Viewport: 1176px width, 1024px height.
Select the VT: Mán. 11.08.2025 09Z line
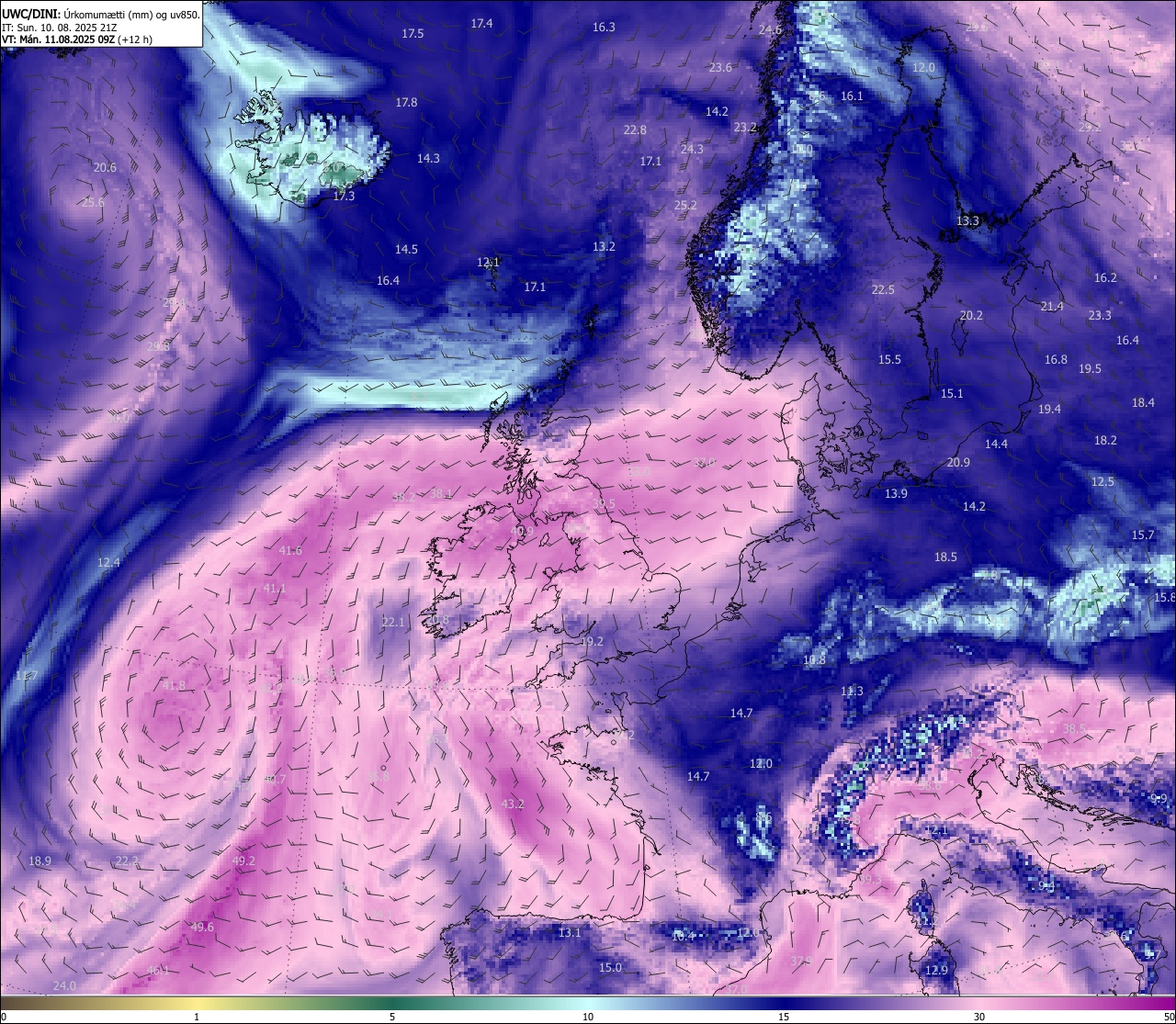pos(77,39)
